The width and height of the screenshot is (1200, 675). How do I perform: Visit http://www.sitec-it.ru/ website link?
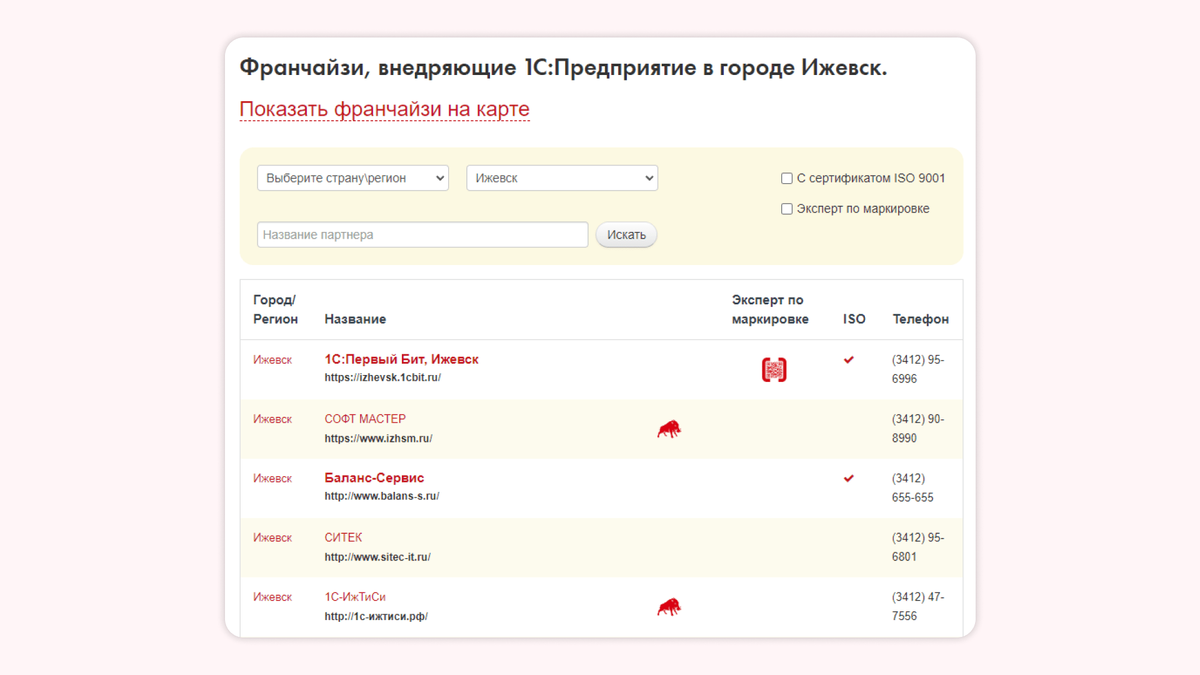coord(377,557)
